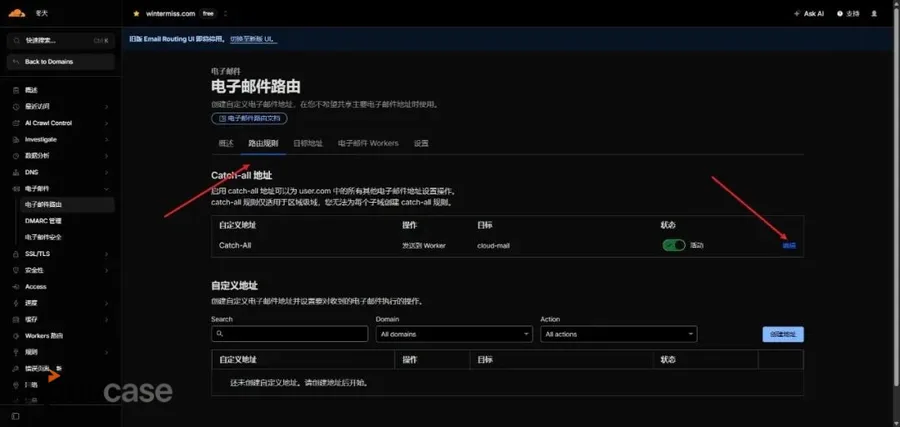Switch to the 目标地址 tab
The image size is (900, 427).
click(308, 143)
